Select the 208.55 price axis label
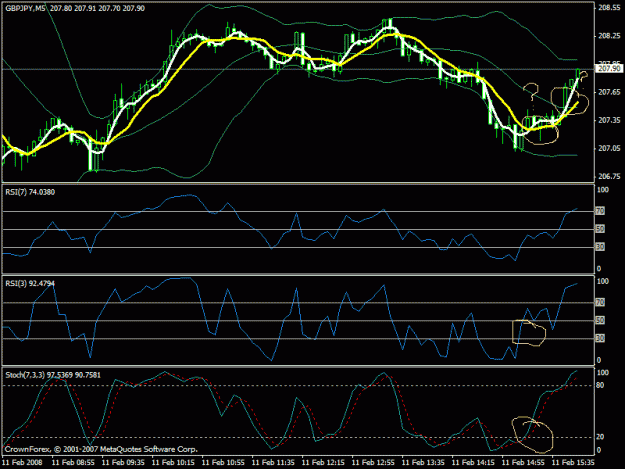 pyautogui.click(x=609, y=8)
